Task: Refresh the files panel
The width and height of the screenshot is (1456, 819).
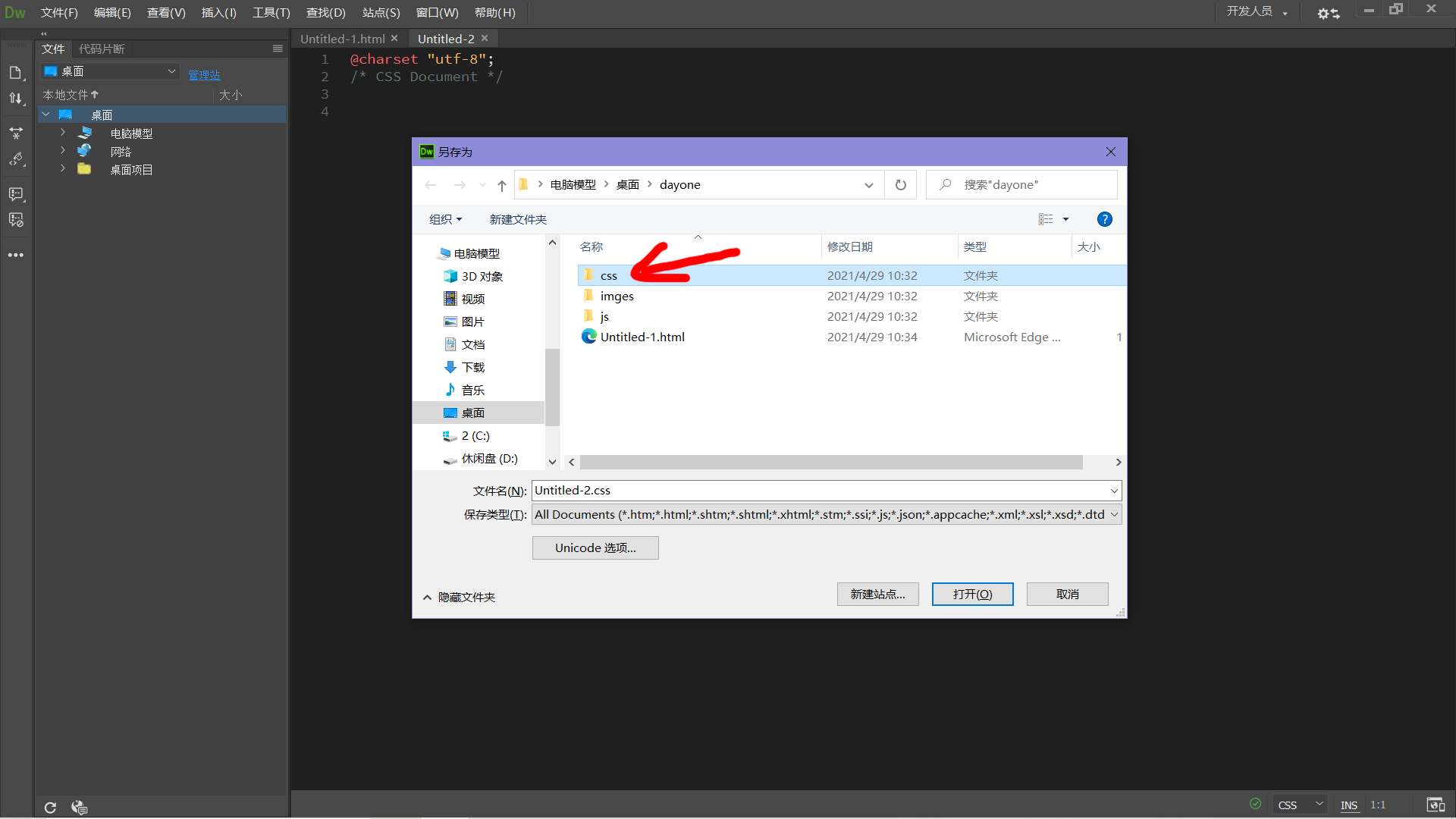Action: click(x=50, y=808)
